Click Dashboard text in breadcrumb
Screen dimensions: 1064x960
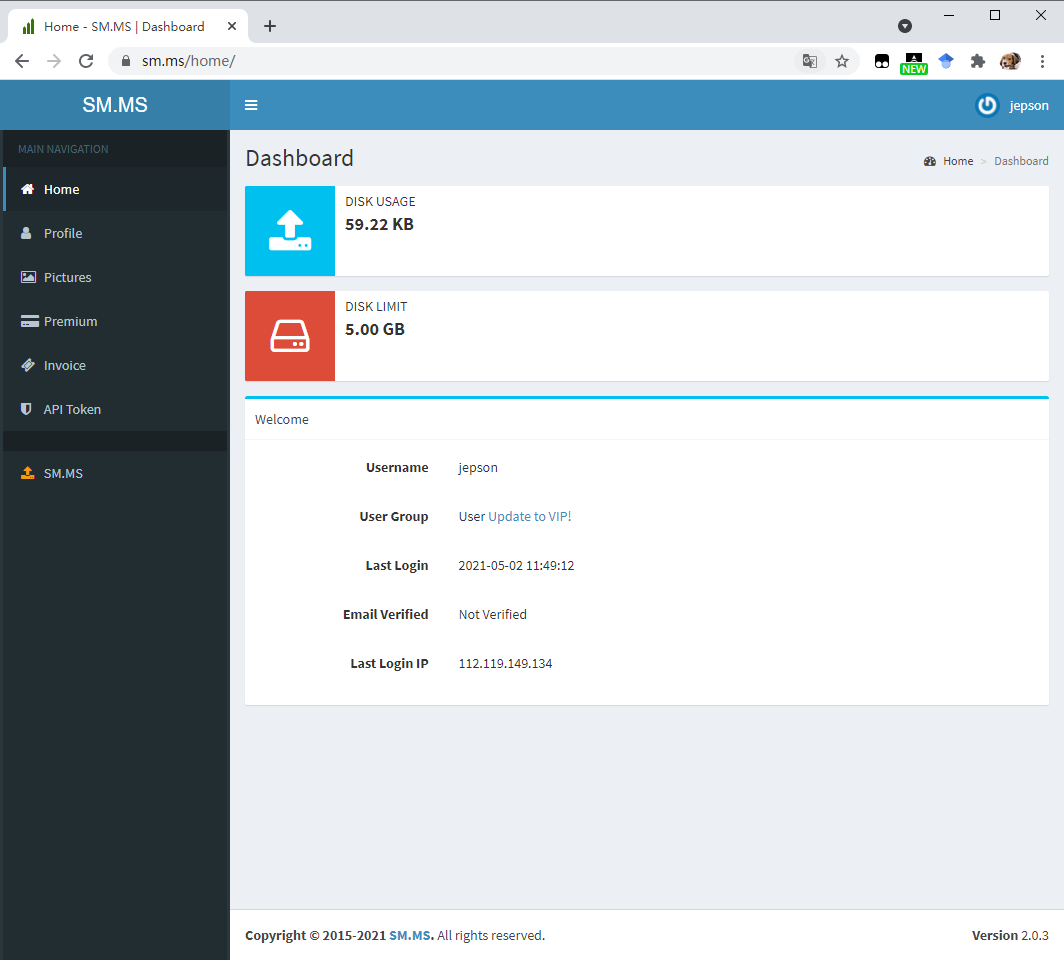(x=1021, y=161)
